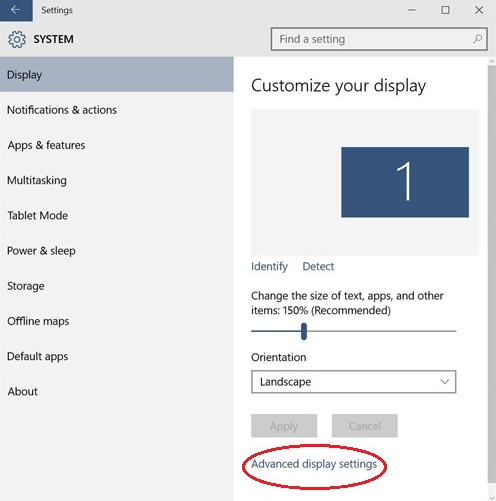This screenshot has height=501, width=496.
Task: Go back with the arrow button
Action: [x=16, y=10]
